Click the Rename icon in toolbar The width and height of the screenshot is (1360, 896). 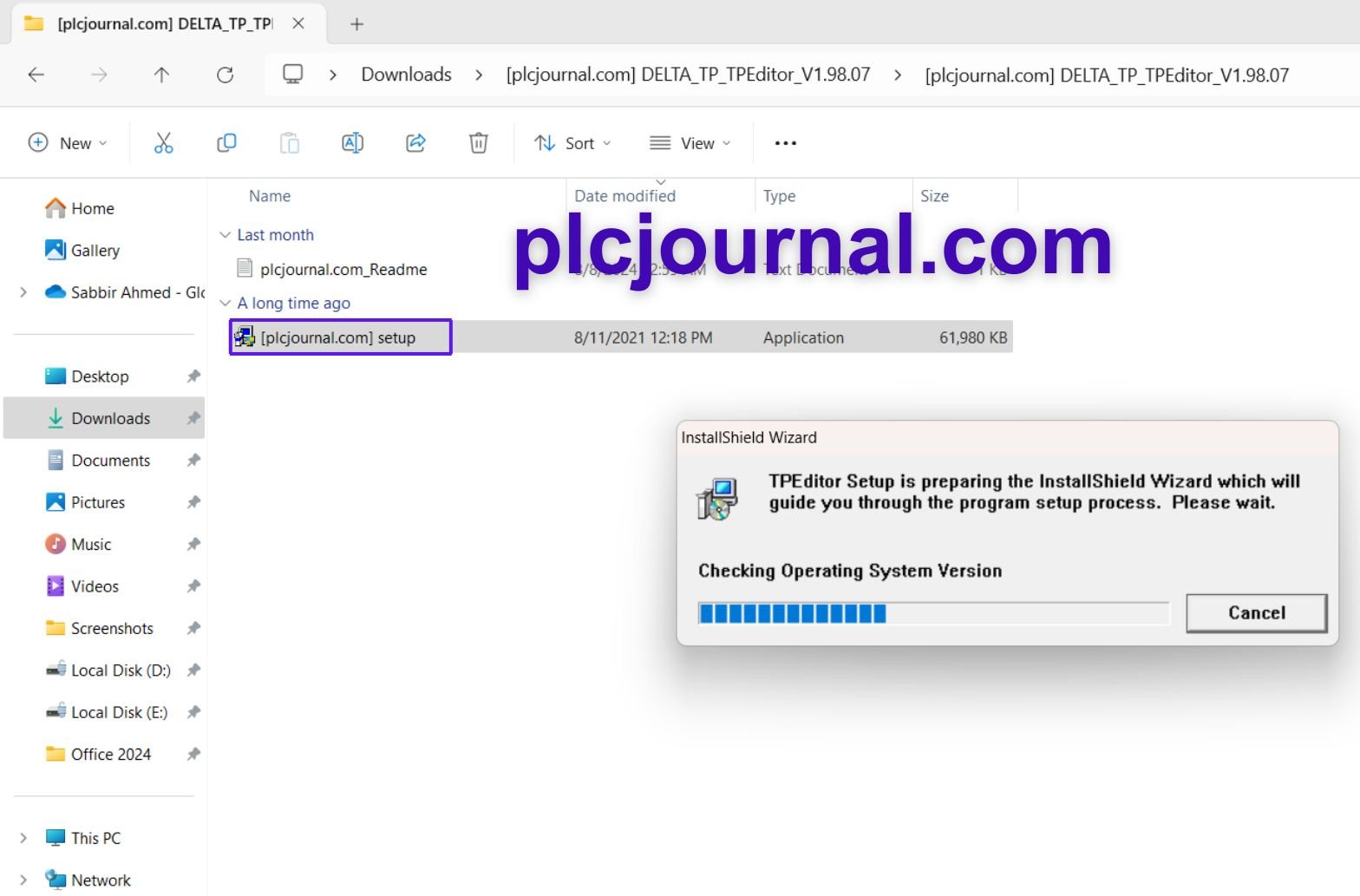point(352,143)
